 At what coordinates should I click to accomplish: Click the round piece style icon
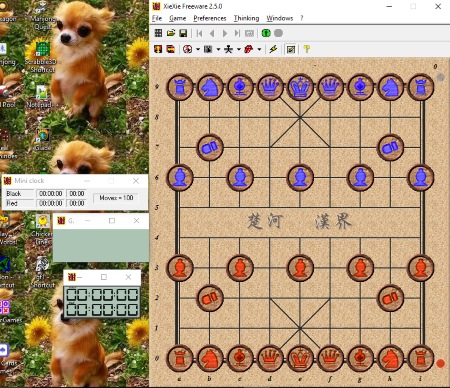pyautogui.click(x=188, y=49)
